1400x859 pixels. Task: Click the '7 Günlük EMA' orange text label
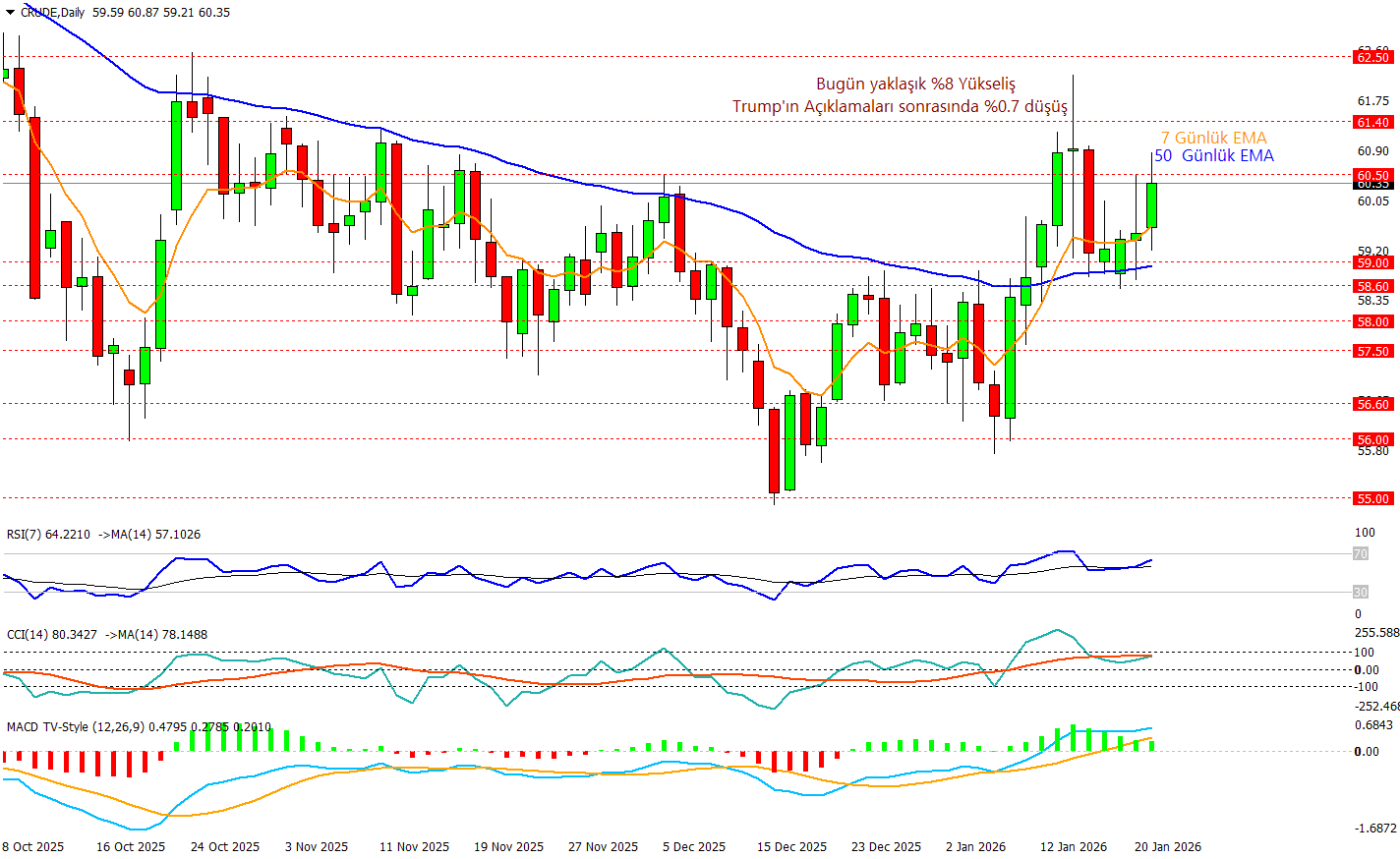[1213, 139]
